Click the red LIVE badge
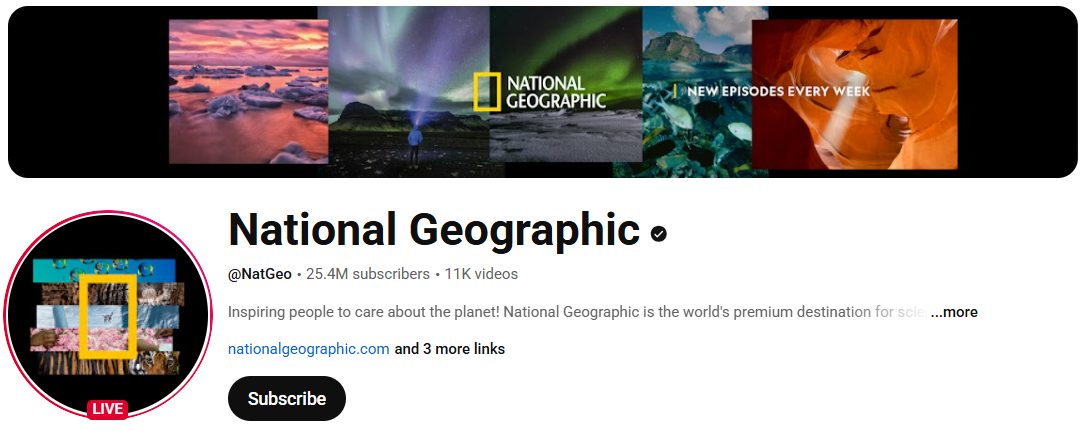This screenshot has width=1088, height=431. (x=108, y=409)
